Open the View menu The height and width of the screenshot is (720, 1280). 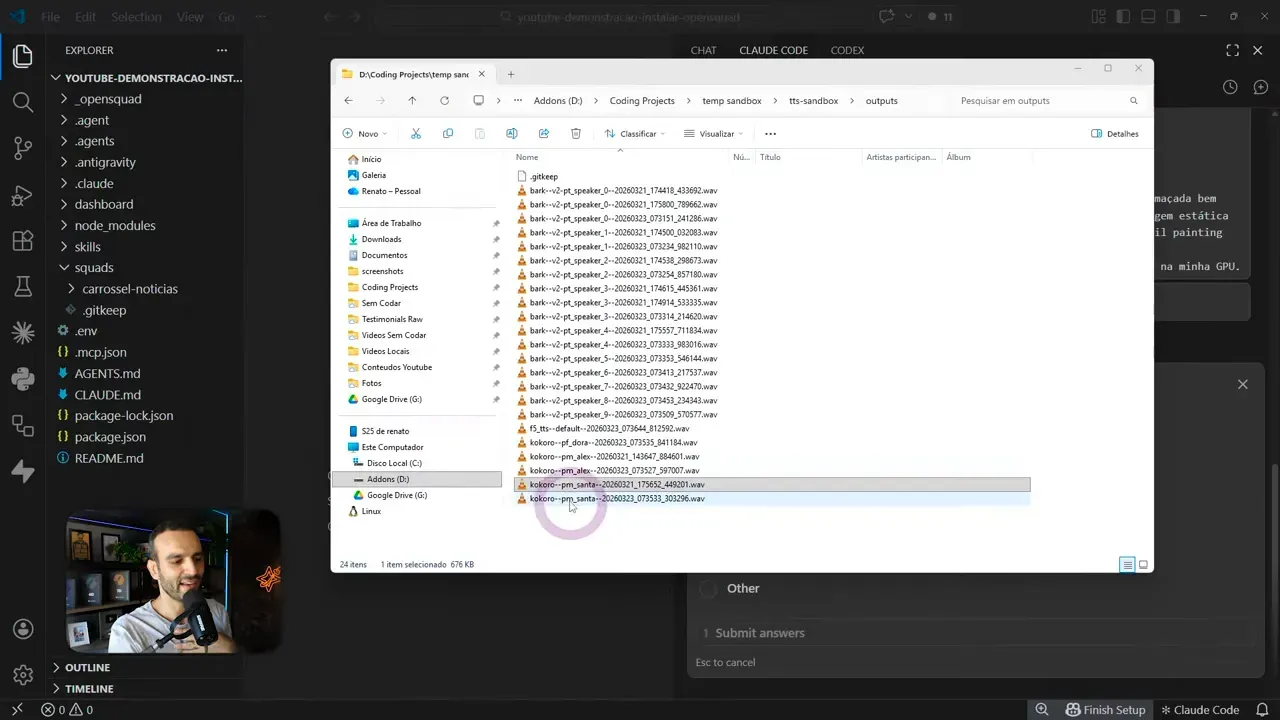point(189,16)
